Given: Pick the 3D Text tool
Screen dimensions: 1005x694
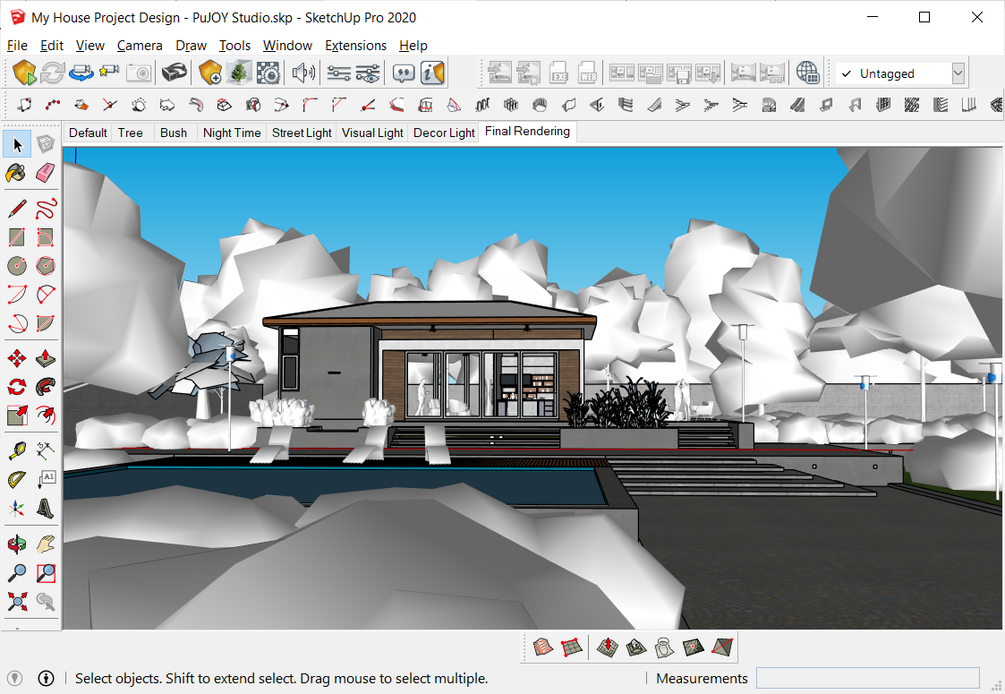Looking at the screenshot, I should click(x=46, y=508).
